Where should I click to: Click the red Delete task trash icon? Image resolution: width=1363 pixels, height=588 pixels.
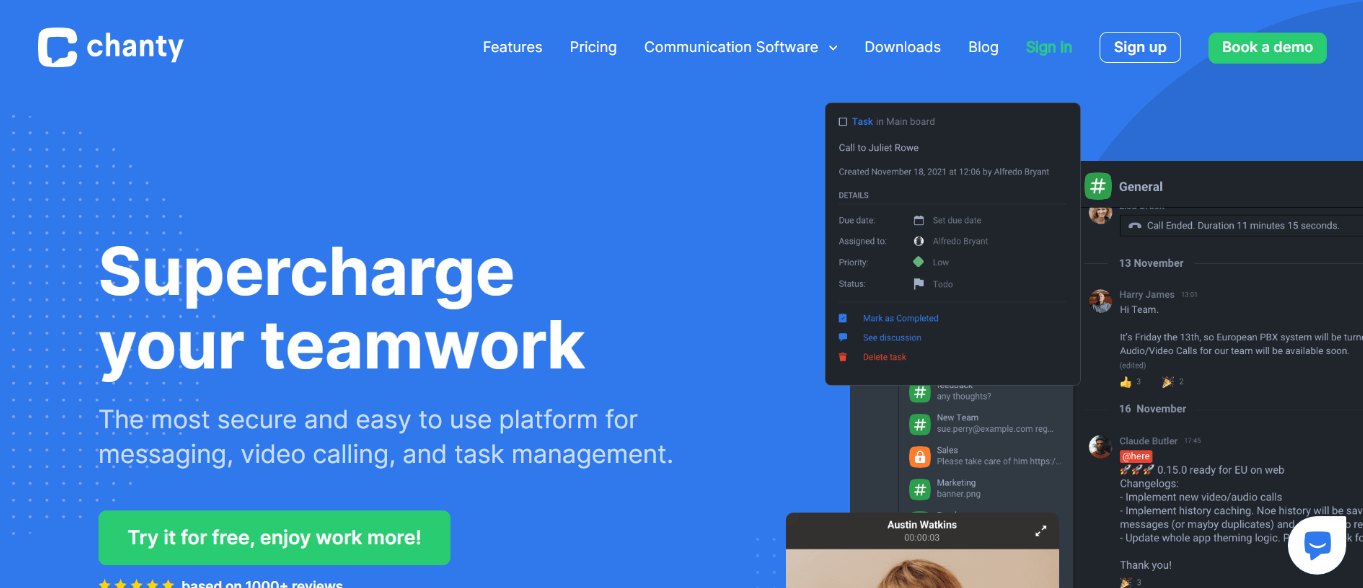pos(843,357)
